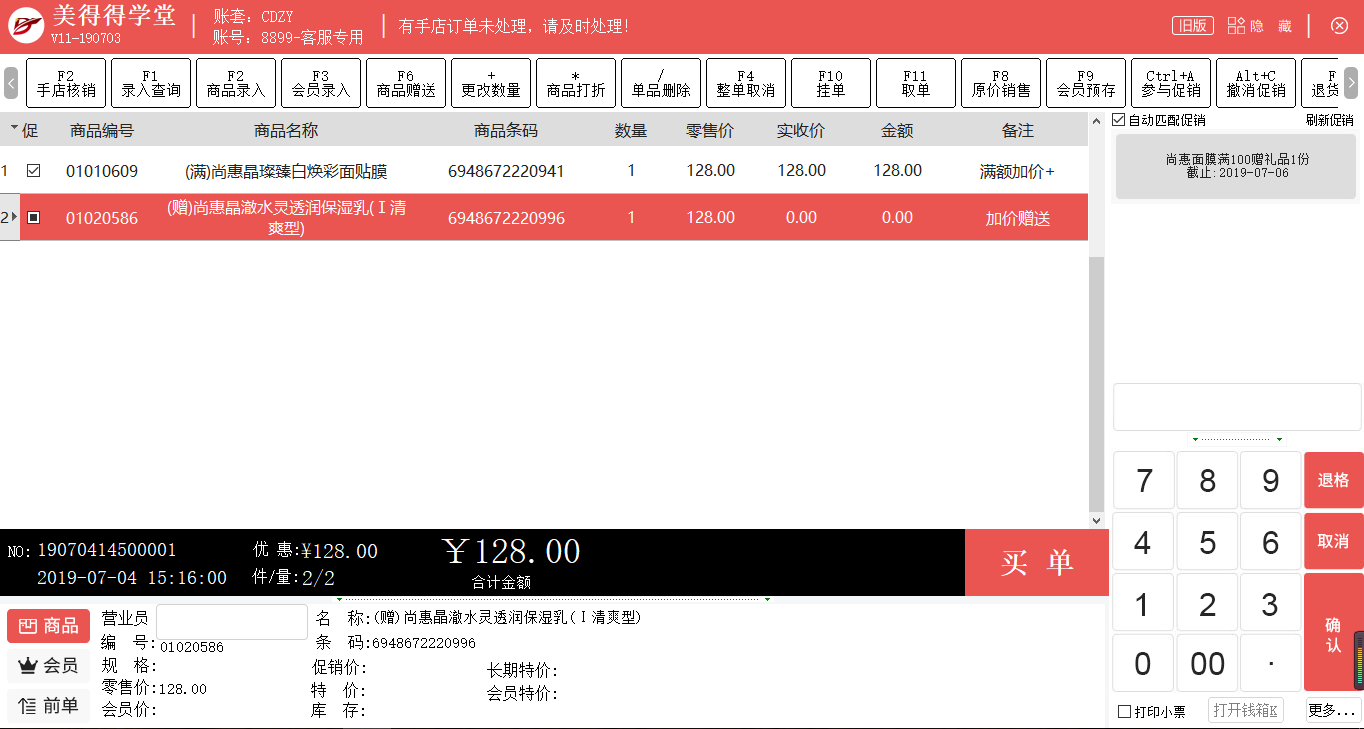Open the 会员 tab with crown icon

pyautogui.click(x=48, y=665)
